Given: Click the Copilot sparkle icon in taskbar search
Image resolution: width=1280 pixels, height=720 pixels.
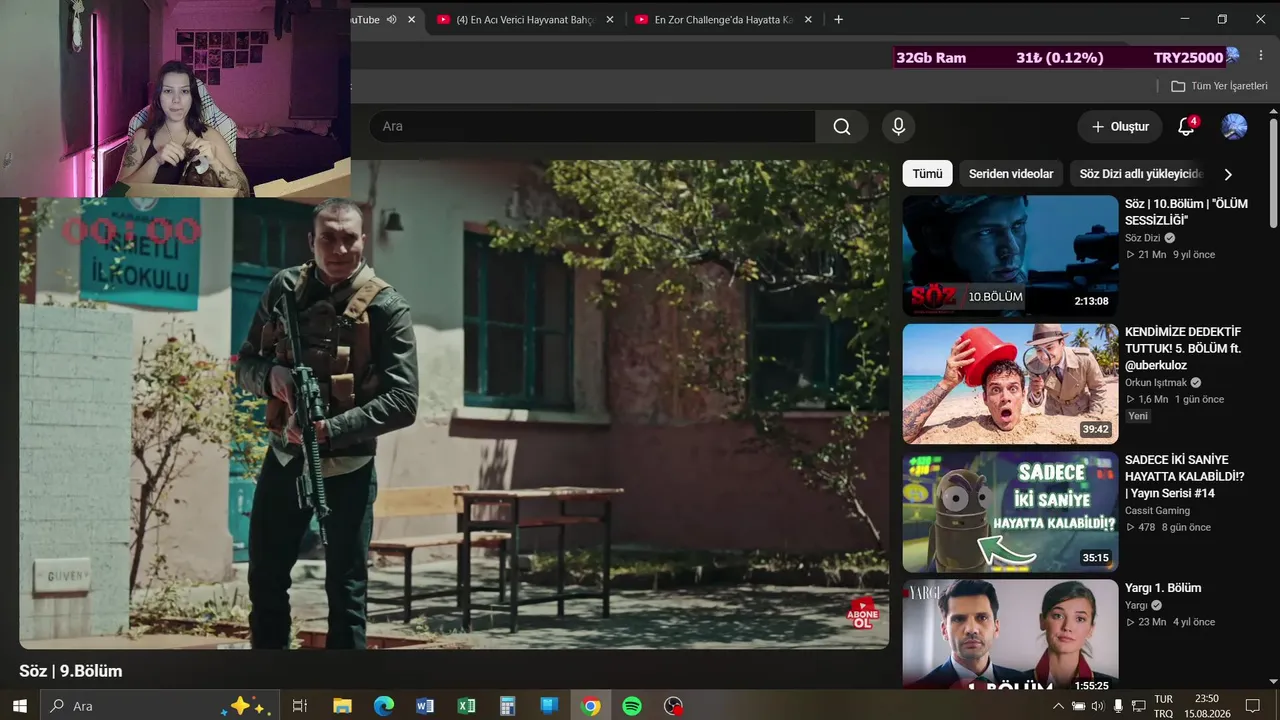Looking at the screenshot, I should pyautogui.click(x=246, y=706).
